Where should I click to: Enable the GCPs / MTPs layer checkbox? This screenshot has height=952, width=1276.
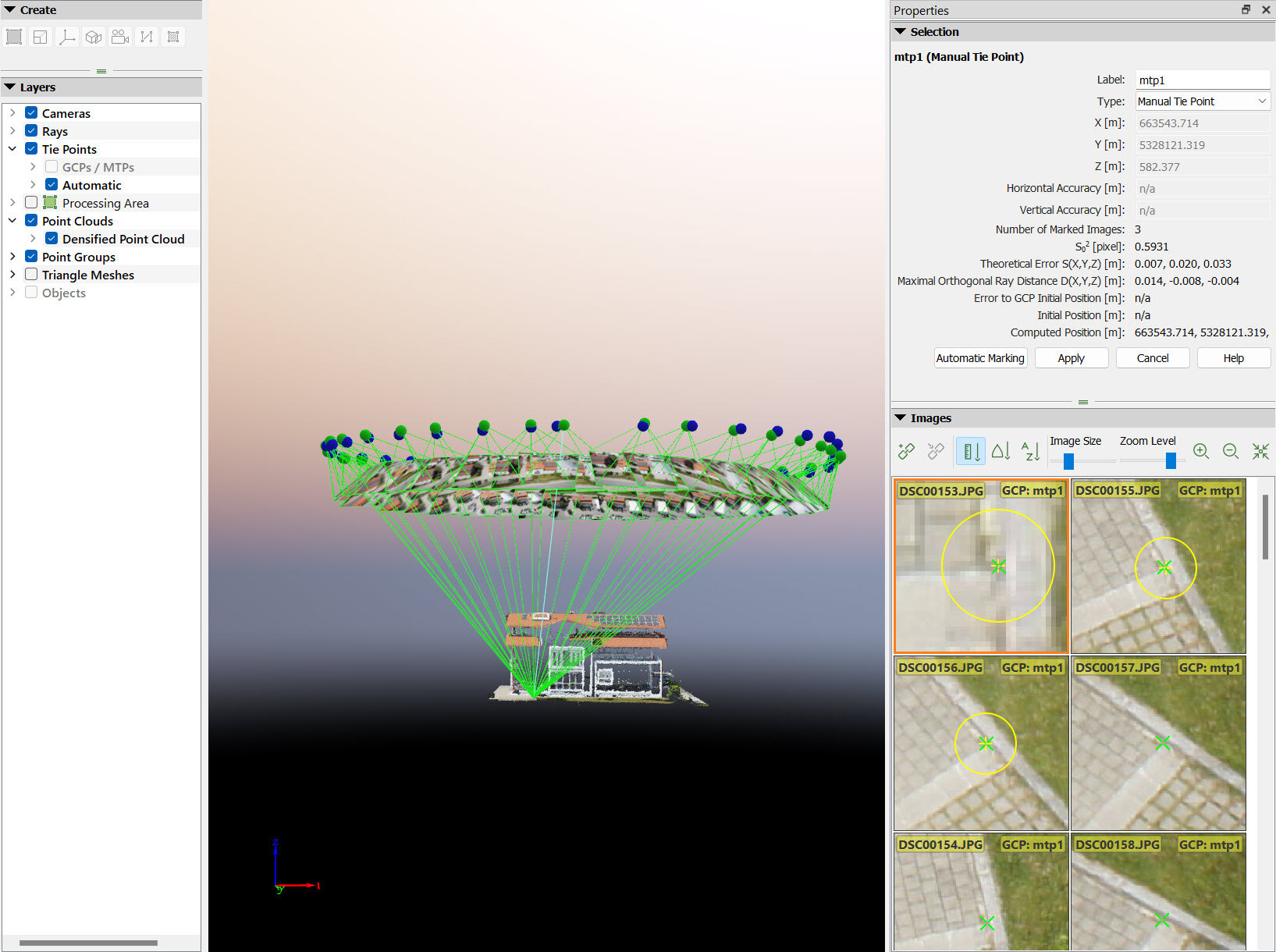[51, 166]
